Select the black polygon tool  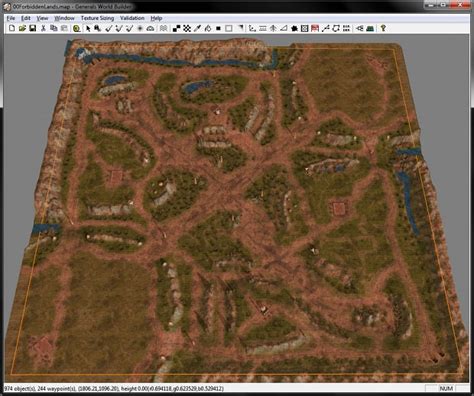coord(294,29)
